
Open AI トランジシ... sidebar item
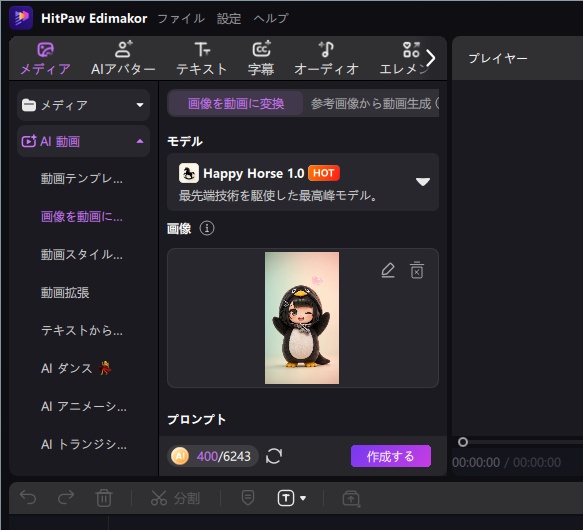[x=84, y=444]
